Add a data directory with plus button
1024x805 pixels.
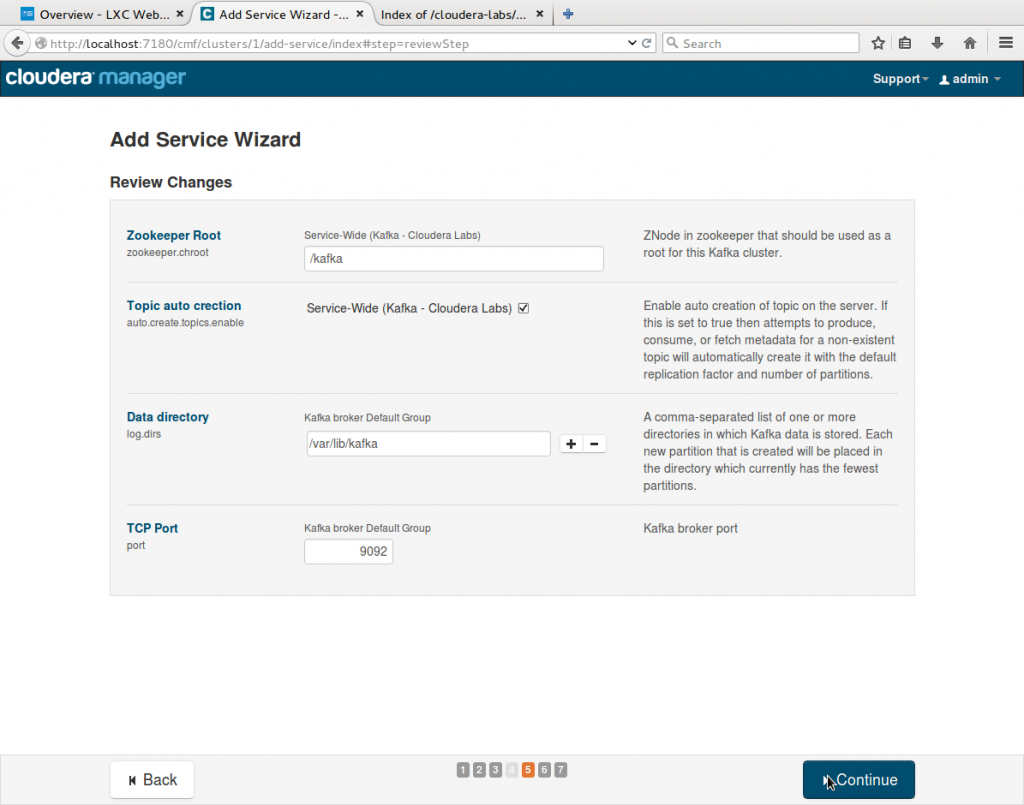pos(571,444)
